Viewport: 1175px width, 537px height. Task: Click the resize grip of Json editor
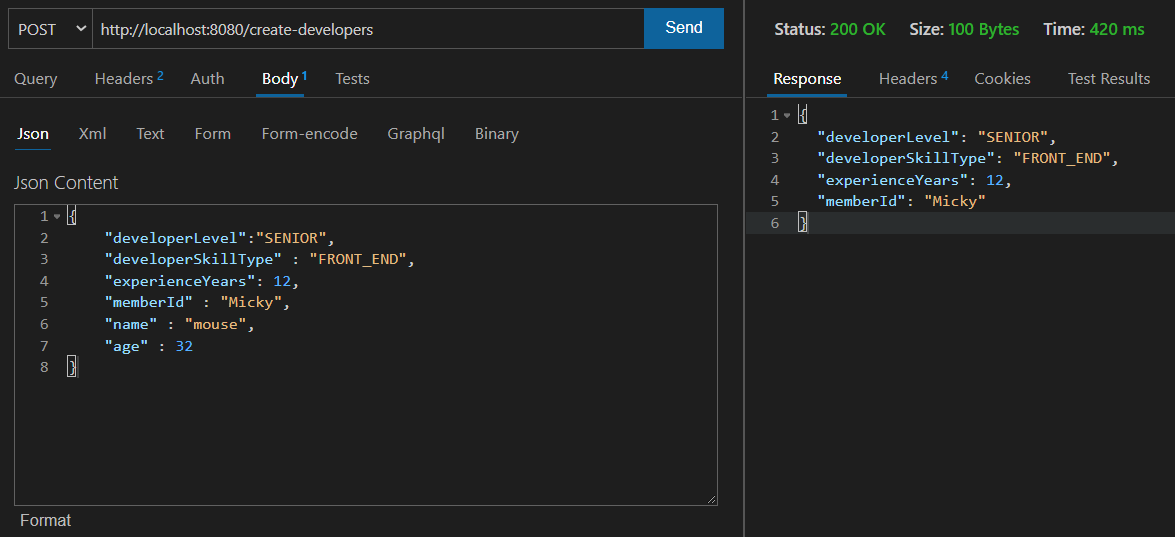pos(711,499)
